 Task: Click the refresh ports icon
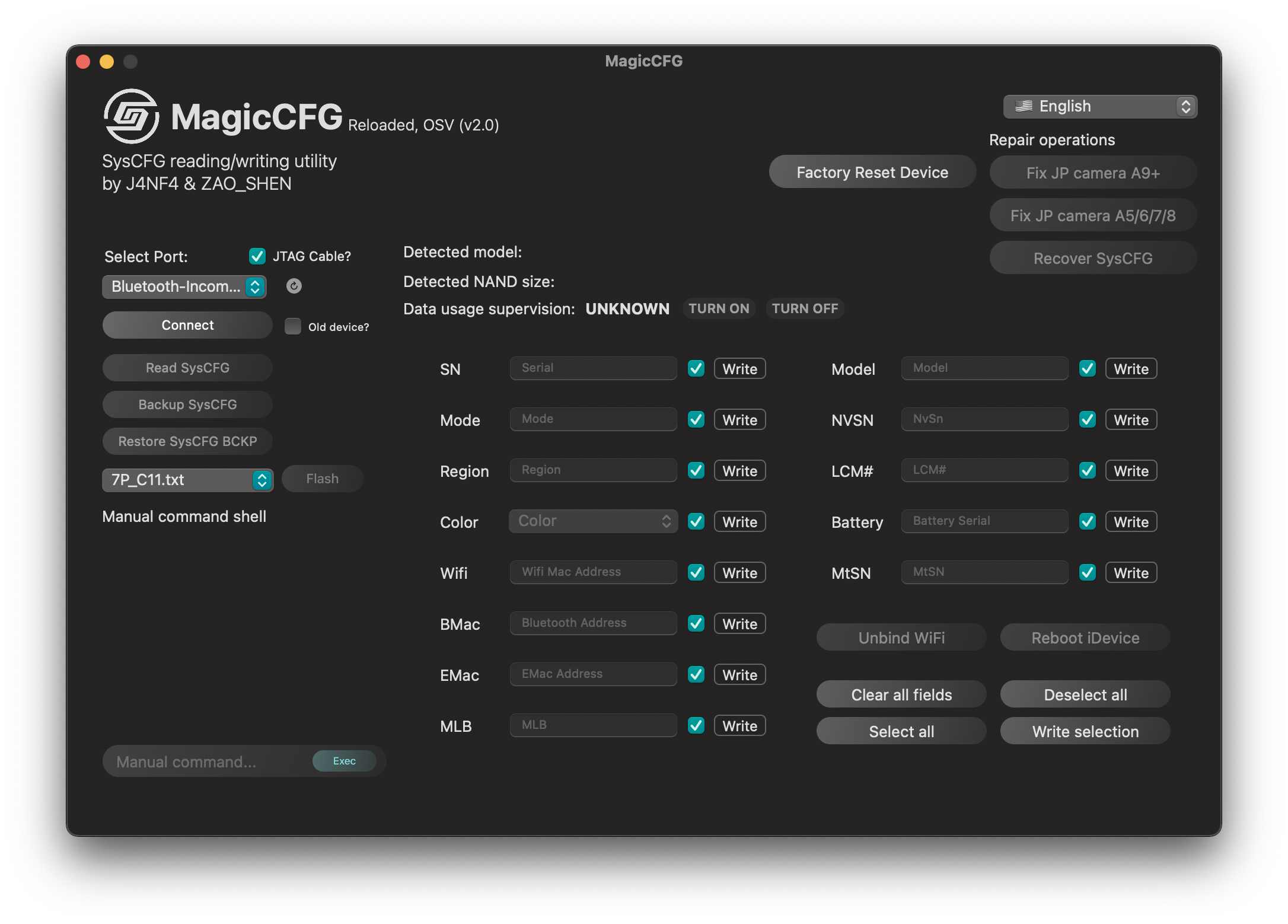coord(294,286)
